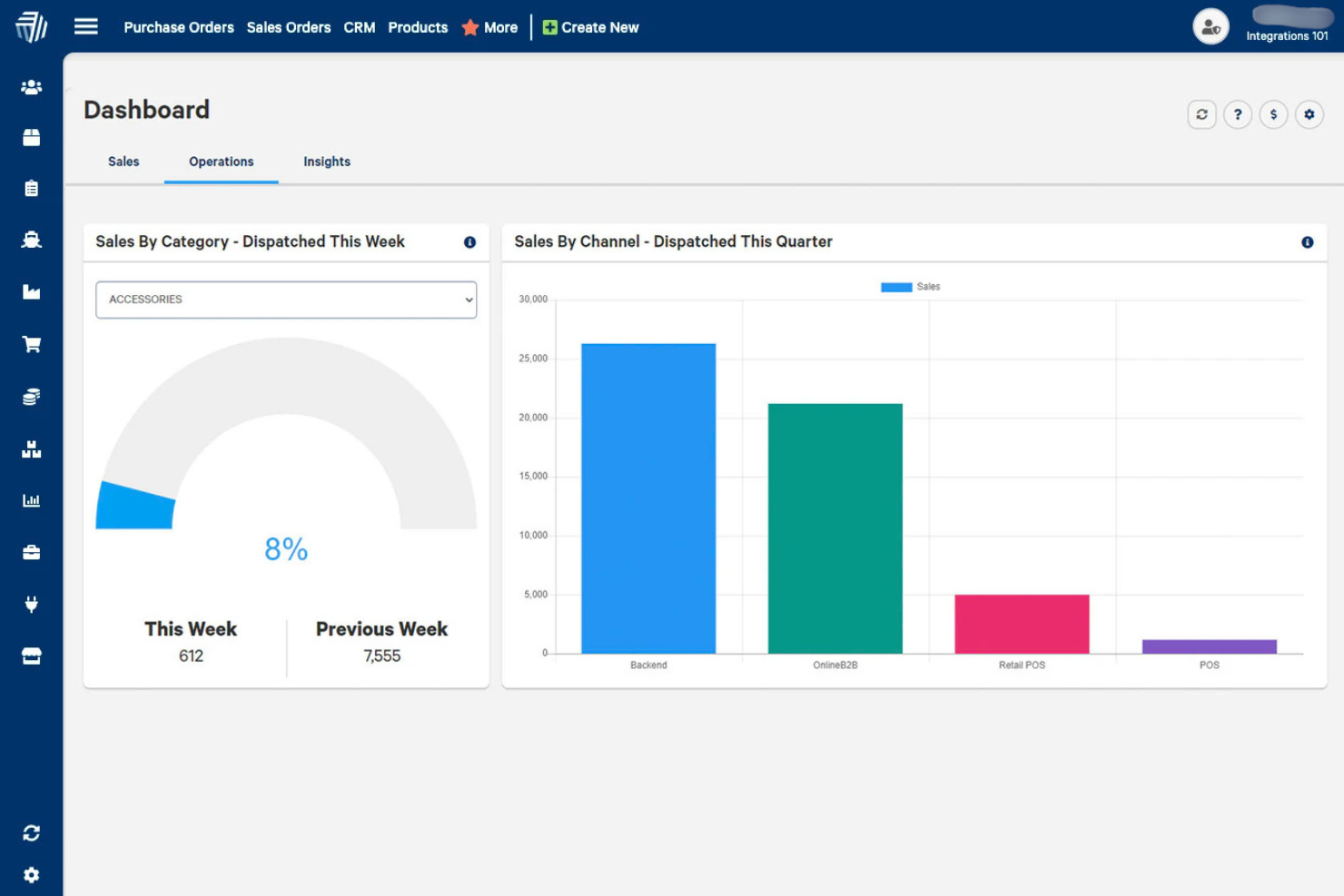Screen dimensions: 1344x896
Task: Open the bar chart reports sidebar icon
Action: point(31,500)
